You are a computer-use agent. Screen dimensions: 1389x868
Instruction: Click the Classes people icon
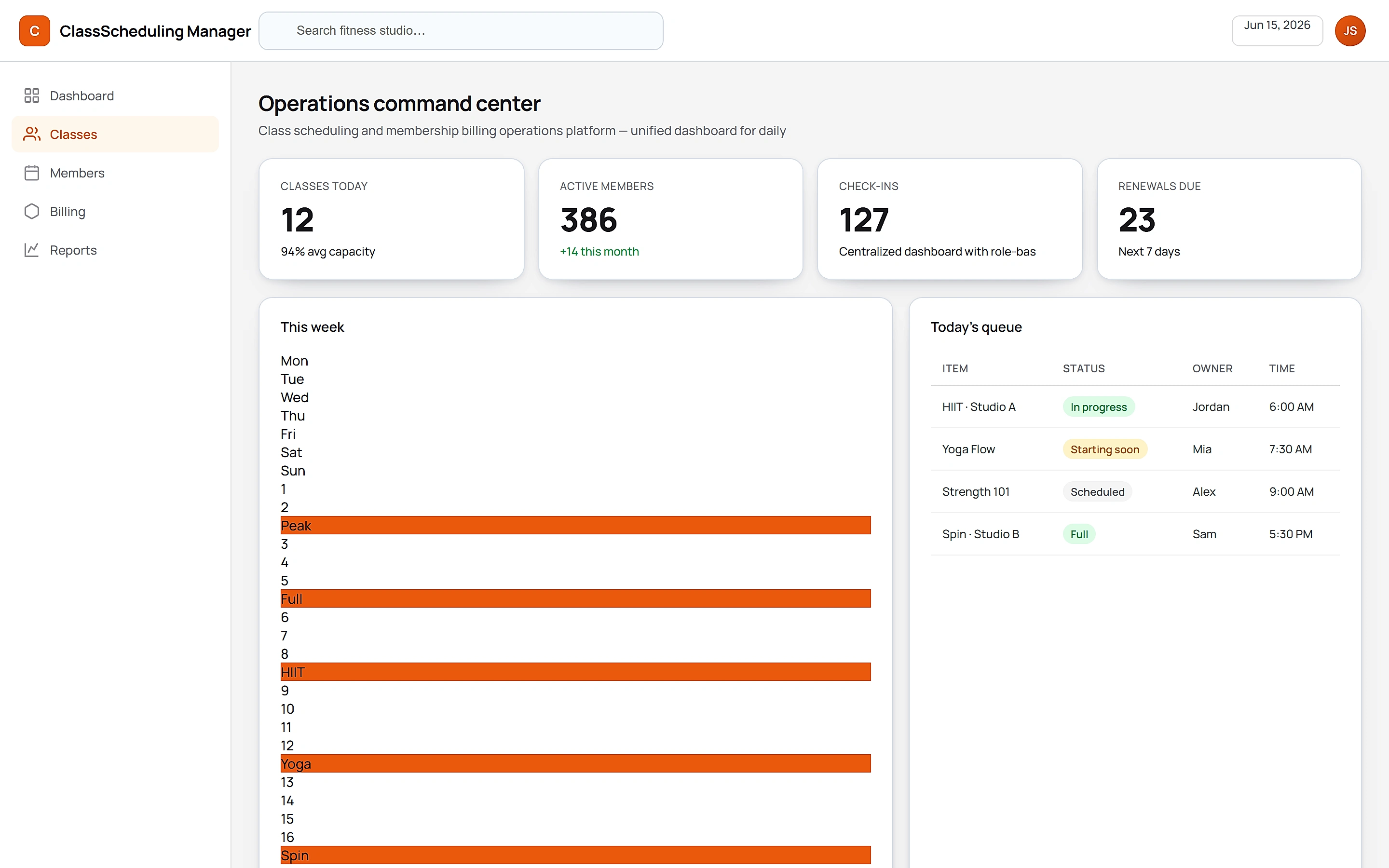pyautogui.click(x=31, y=134)
